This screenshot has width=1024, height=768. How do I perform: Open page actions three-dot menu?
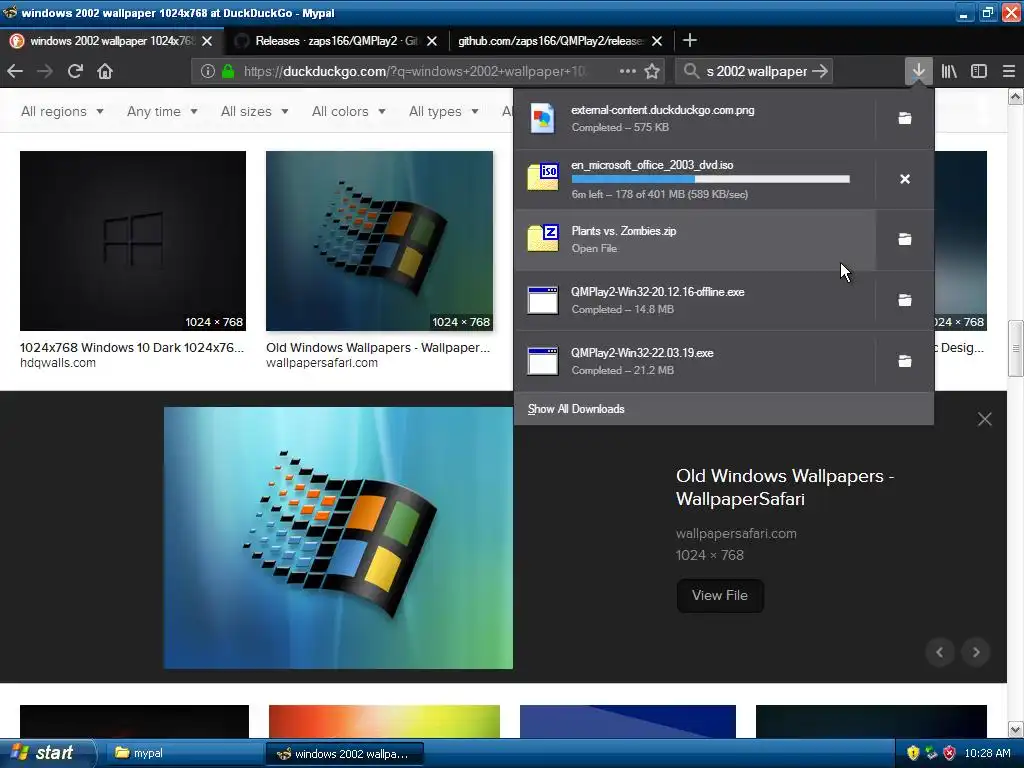628,71
